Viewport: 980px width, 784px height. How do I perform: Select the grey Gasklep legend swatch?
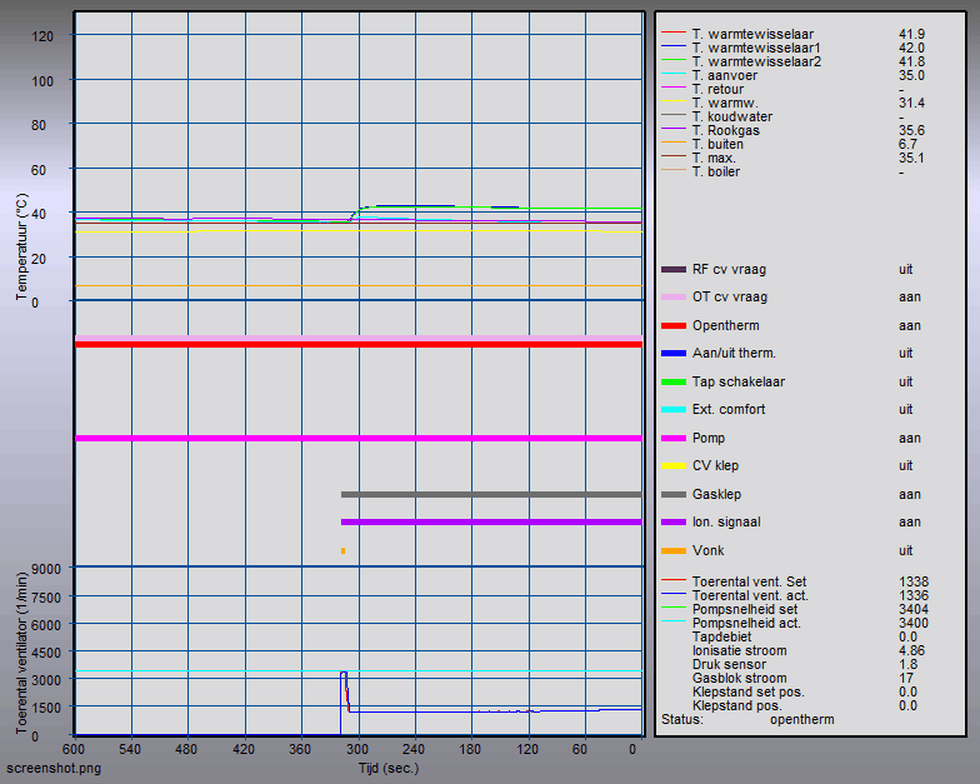(673, 495)
